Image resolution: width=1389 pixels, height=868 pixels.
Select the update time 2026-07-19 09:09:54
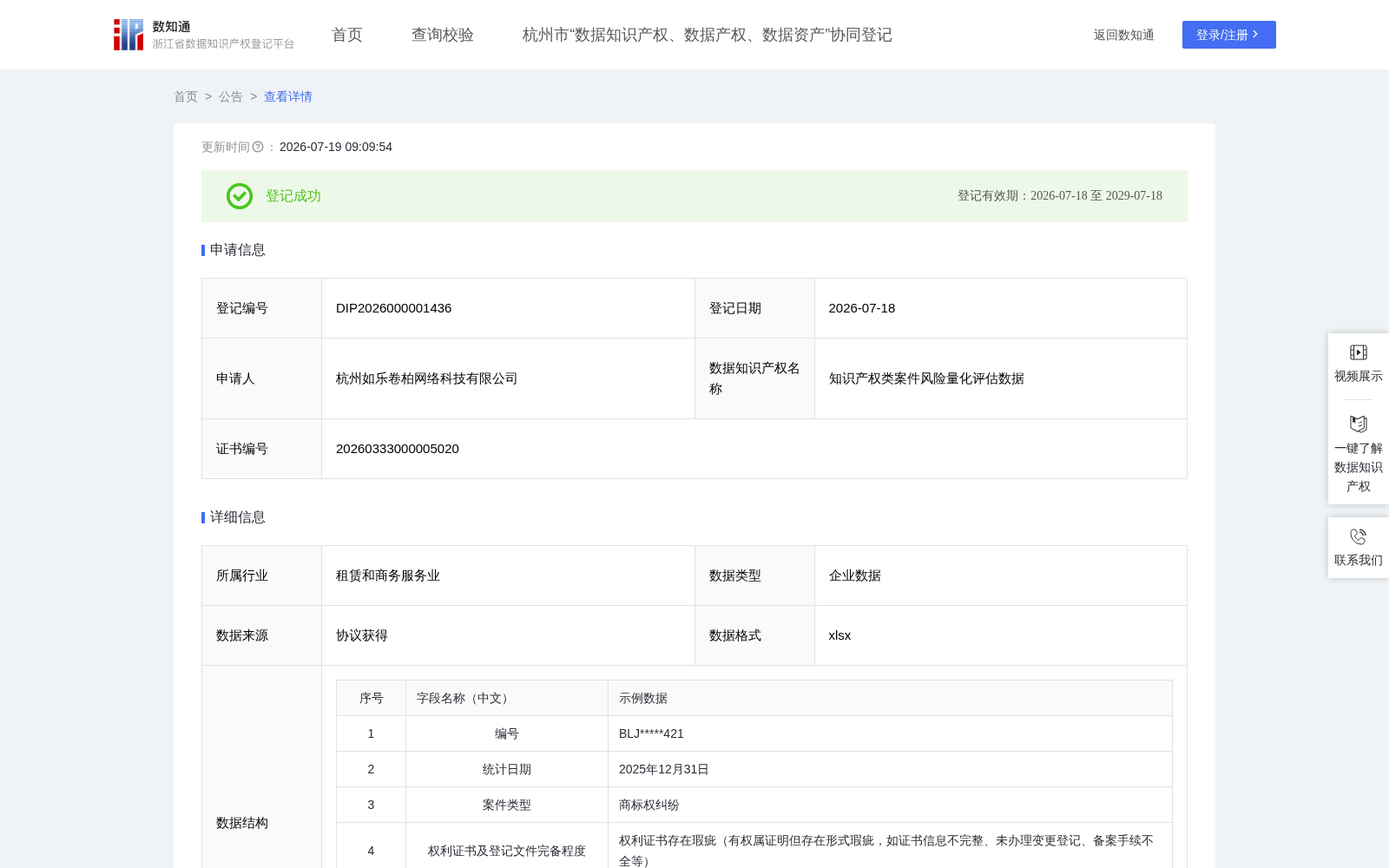click(x=336, y=147)
